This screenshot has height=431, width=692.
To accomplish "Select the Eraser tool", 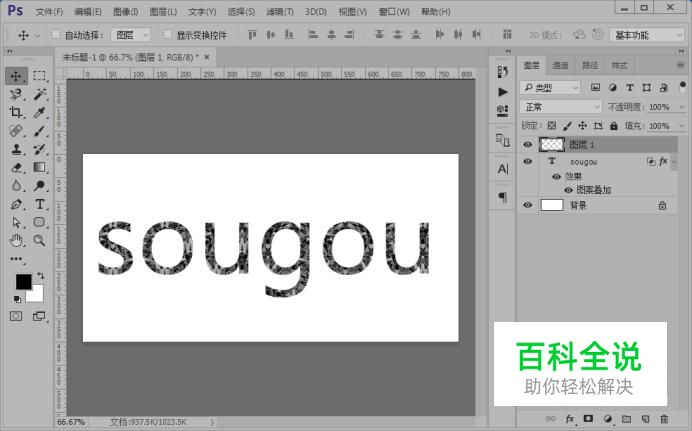I will [16, 168].
